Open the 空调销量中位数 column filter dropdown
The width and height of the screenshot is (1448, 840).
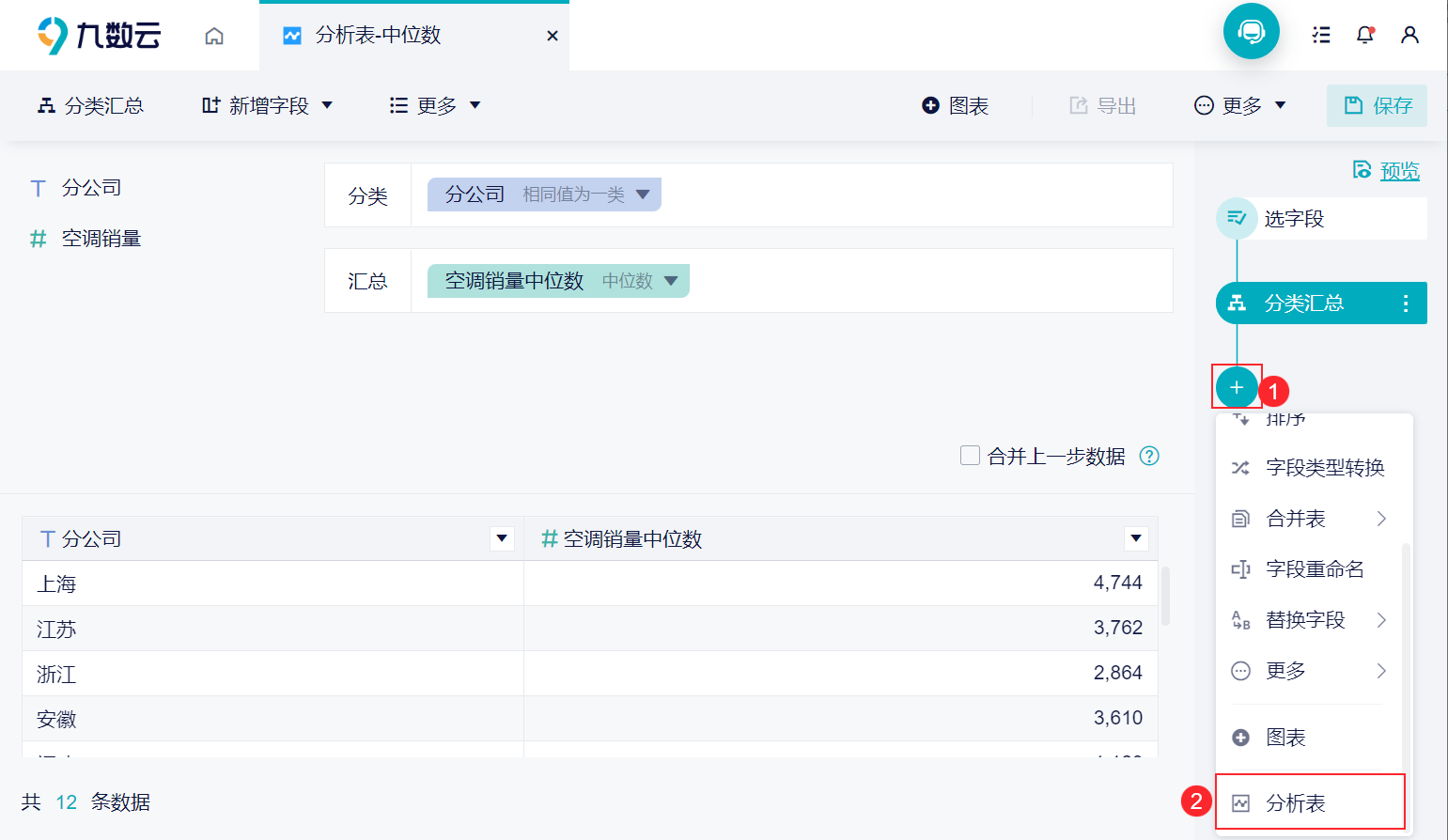pyautogui.click(x=1136, y=538)
